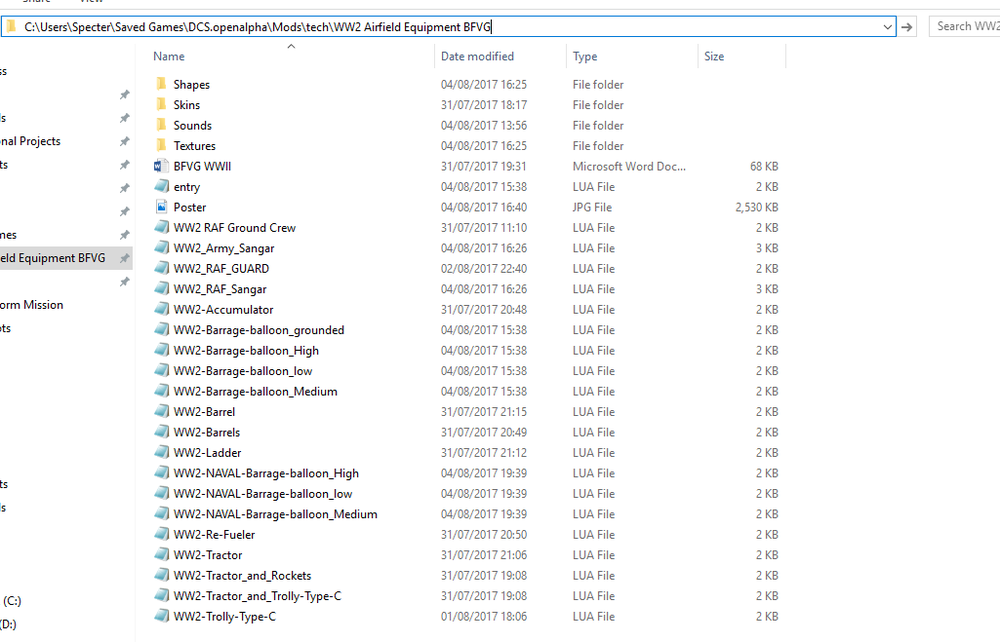The height and width of the screenshot is (642, 1000).
Task: Click the folder icon in the address bar
Action: pos(11,26)
